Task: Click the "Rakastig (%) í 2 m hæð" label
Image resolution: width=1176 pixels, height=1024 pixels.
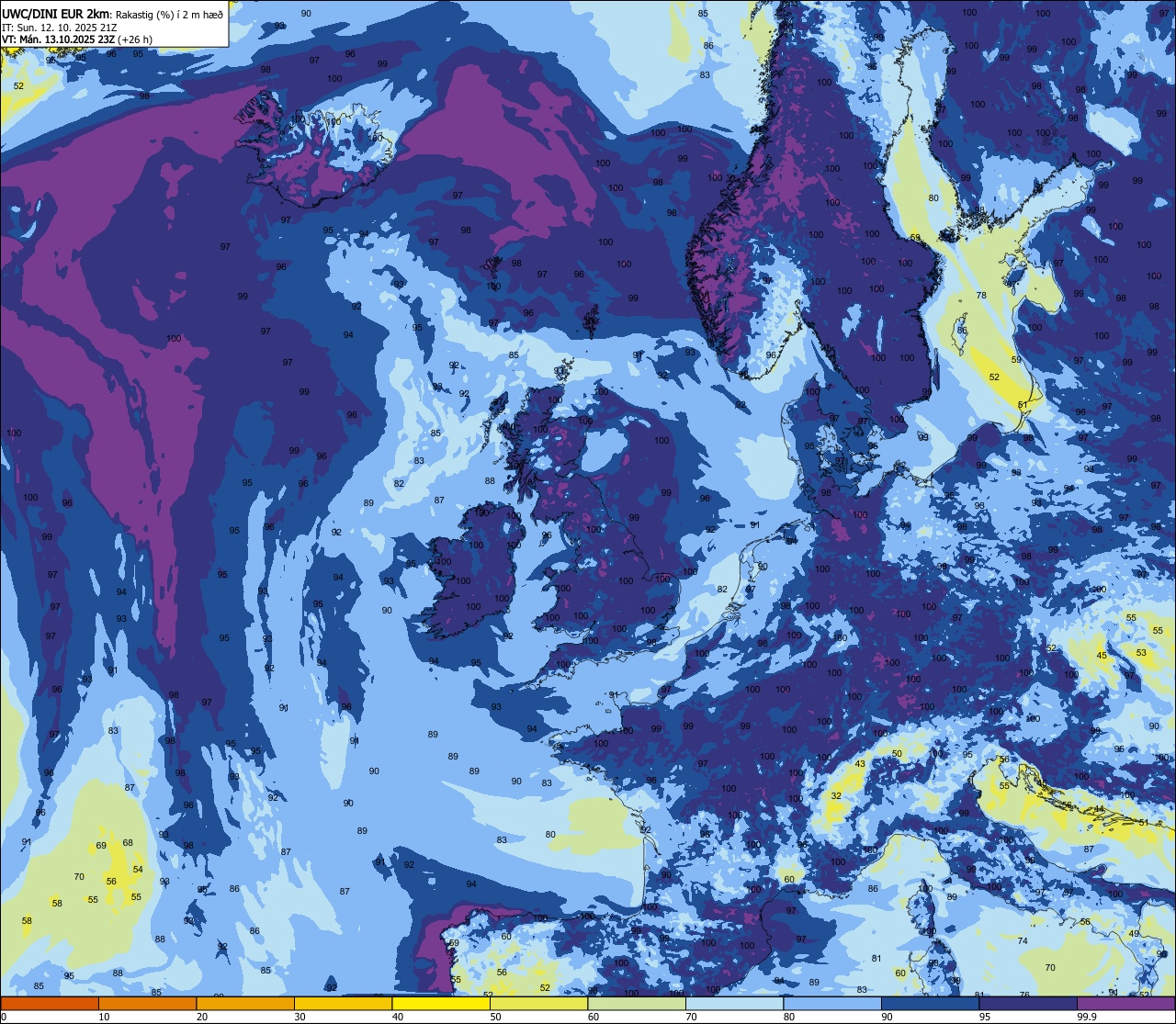Action: tap(169, 14)
